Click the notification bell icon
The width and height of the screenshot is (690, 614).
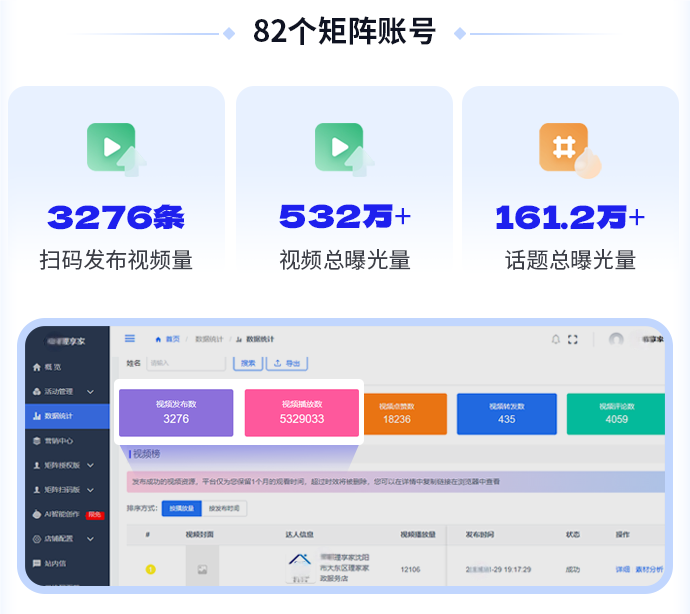point(556,340)
